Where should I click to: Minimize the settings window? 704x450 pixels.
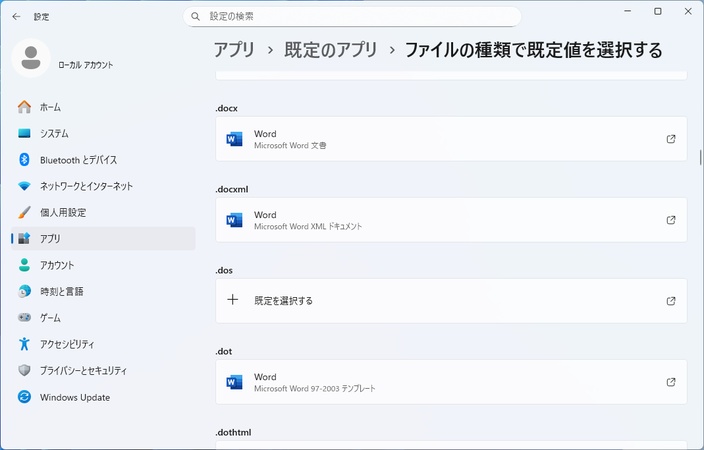pos(628,11)
